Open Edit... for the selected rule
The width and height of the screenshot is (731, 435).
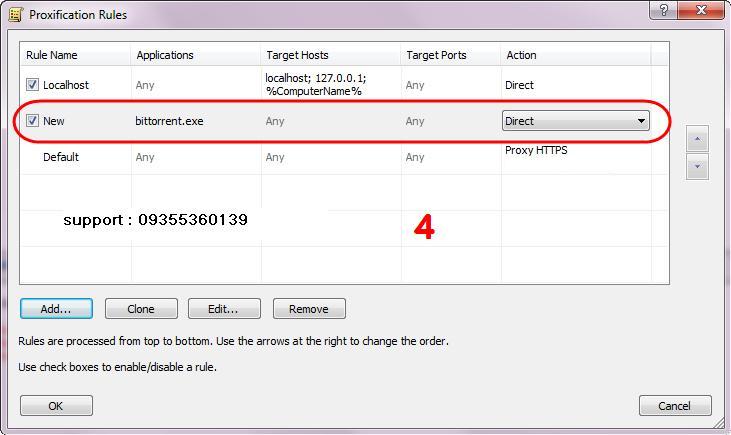pyautogui.click(x=224, y=309)
